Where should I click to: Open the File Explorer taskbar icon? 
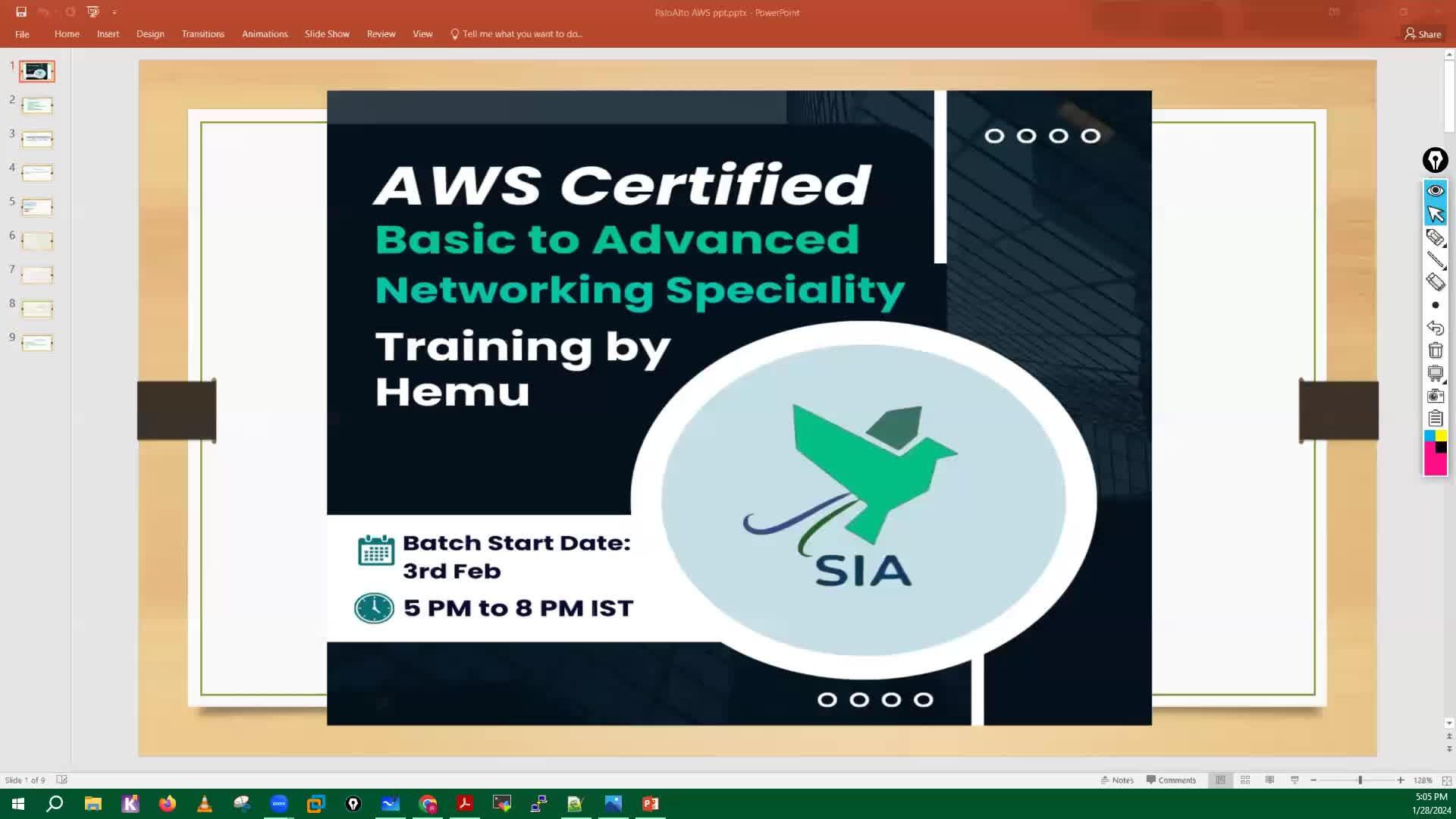(x=93, y=804)
